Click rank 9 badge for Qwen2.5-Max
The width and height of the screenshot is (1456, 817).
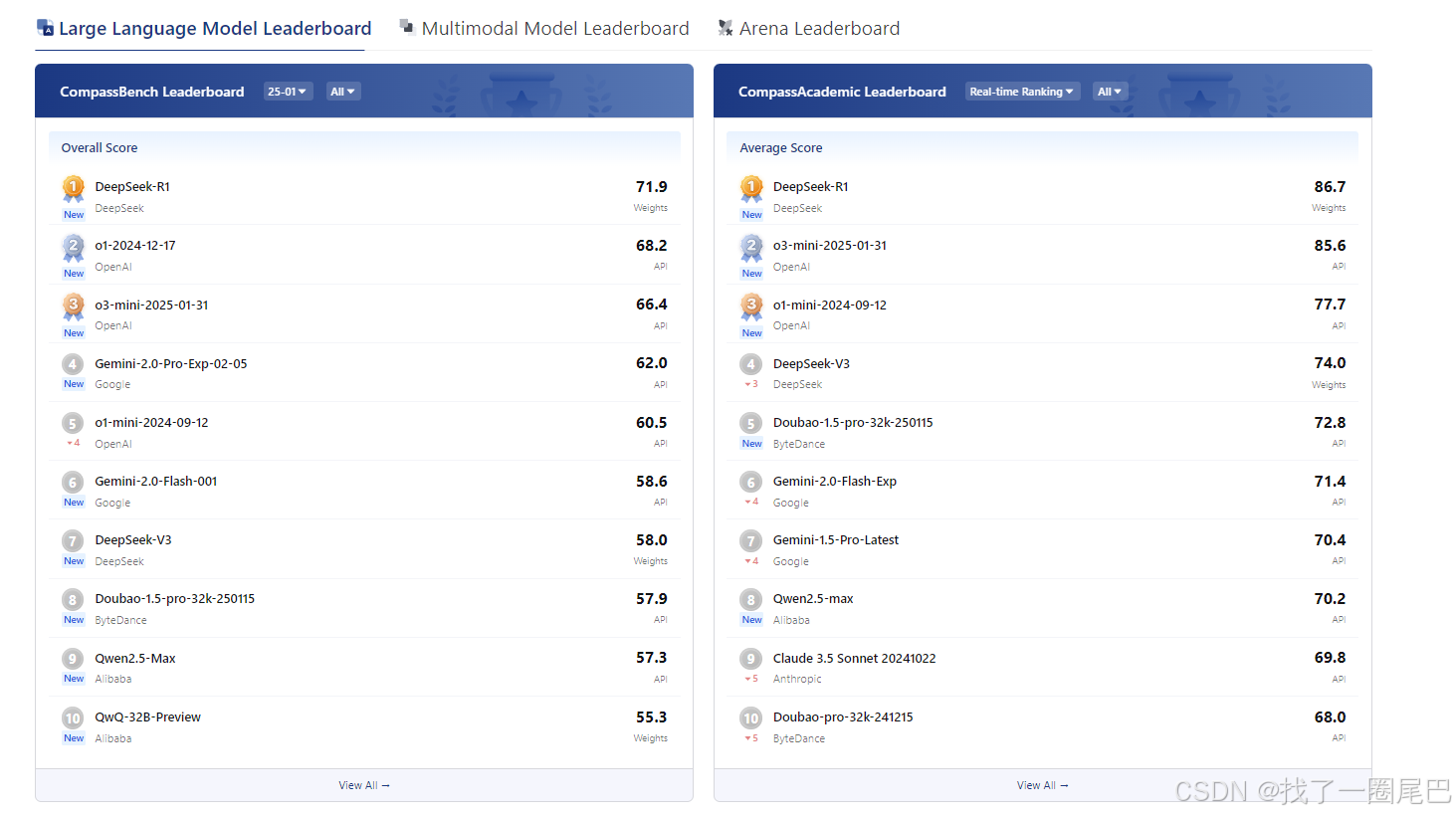(73, 659)
